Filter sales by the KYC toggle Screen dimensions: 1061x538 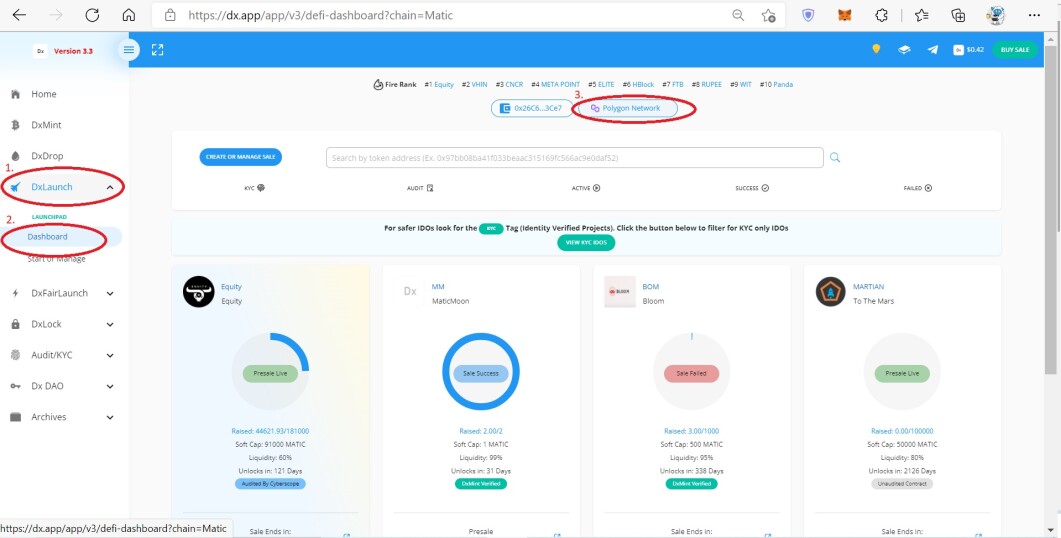[x=254, y=188]
